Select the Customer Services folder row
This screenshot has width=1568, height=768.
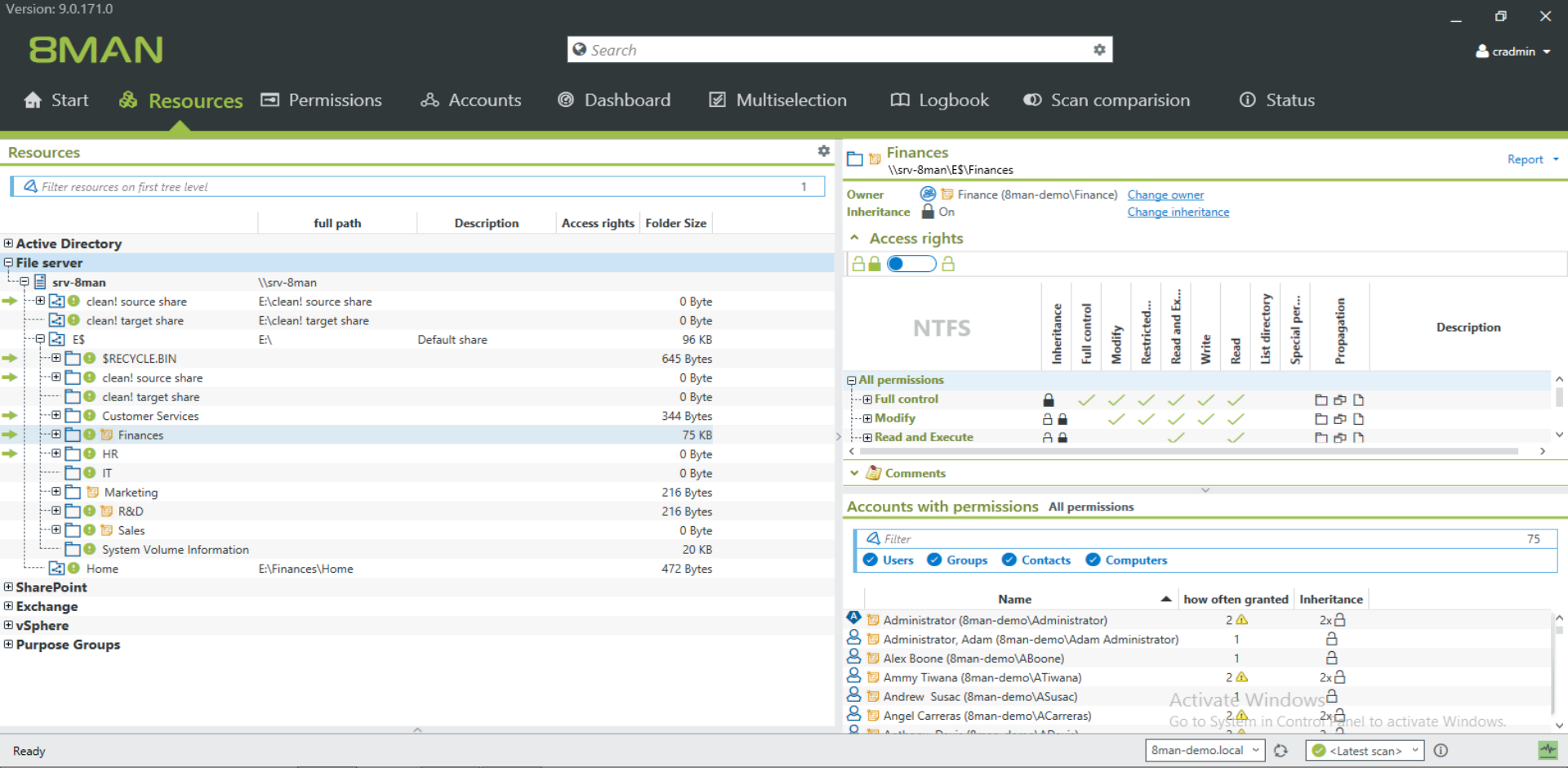coord(416,416)
